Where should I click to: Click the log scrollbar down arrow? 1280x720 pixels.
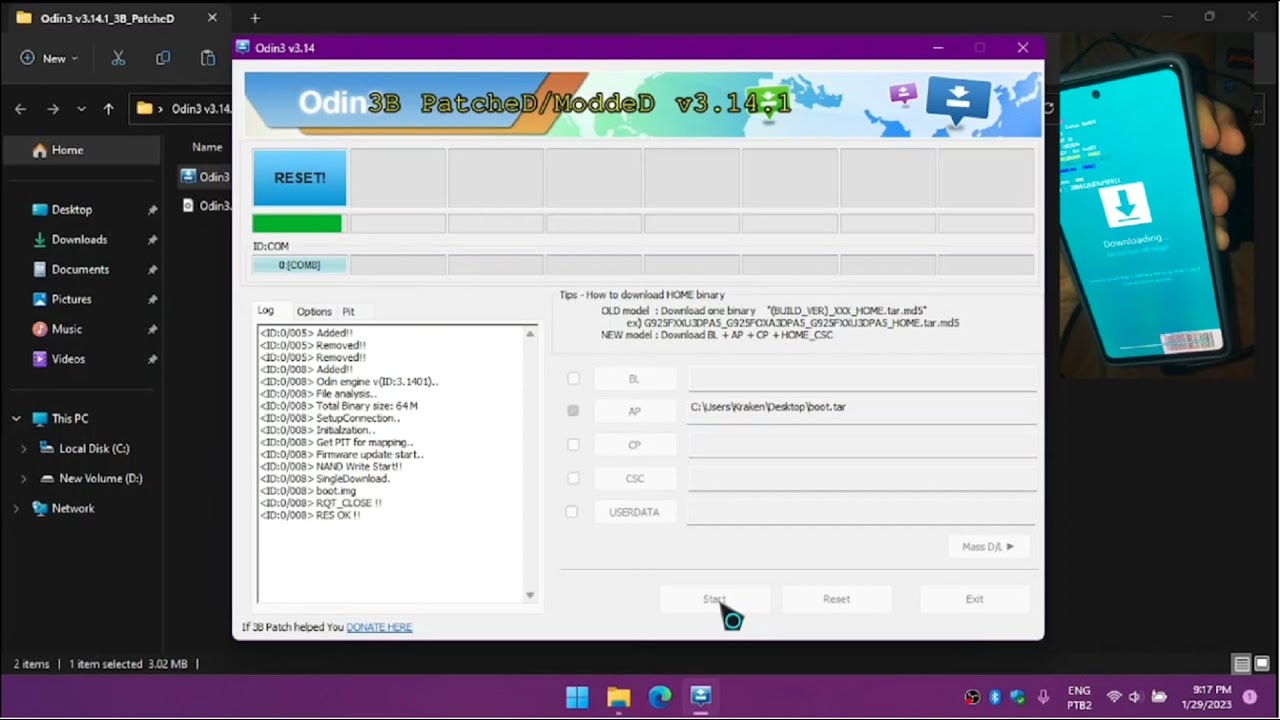530,595
